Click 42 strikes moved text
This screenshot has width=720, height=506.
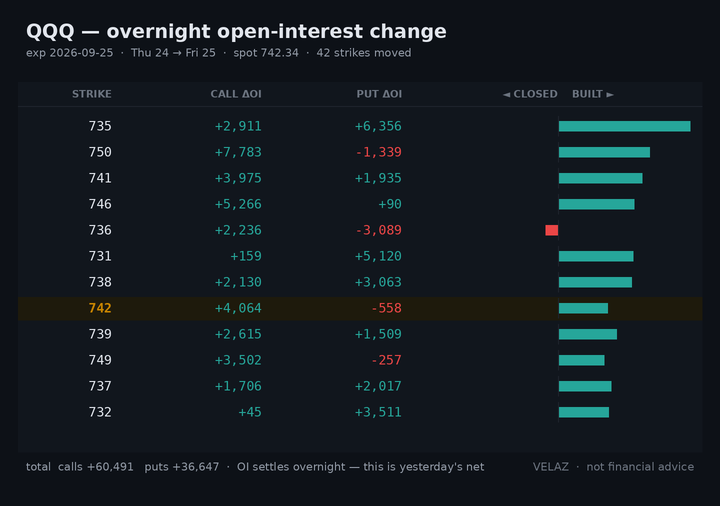[x=364, y=53]
